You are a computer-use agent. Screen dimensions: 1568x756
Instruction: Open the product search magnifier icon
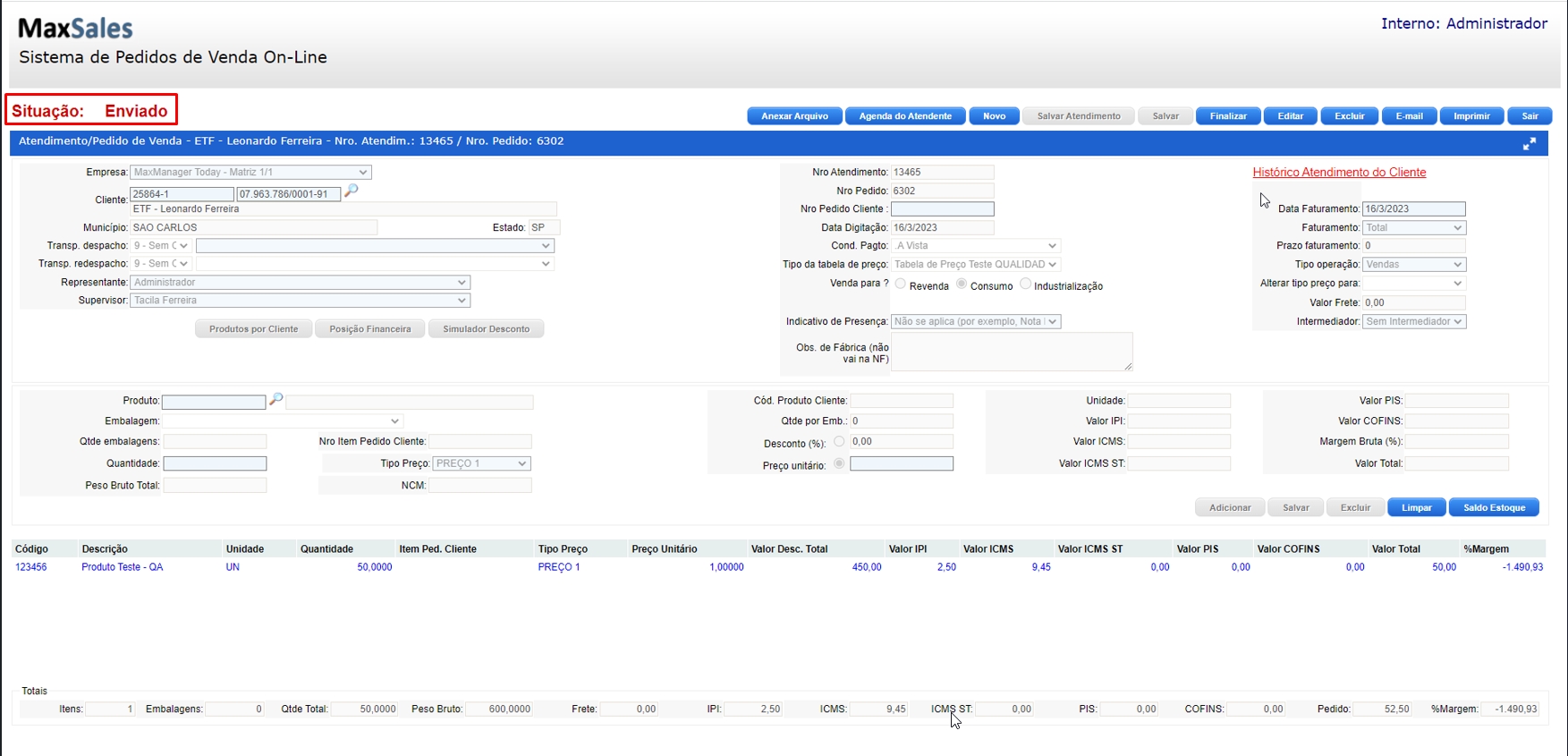coord(276,399)
